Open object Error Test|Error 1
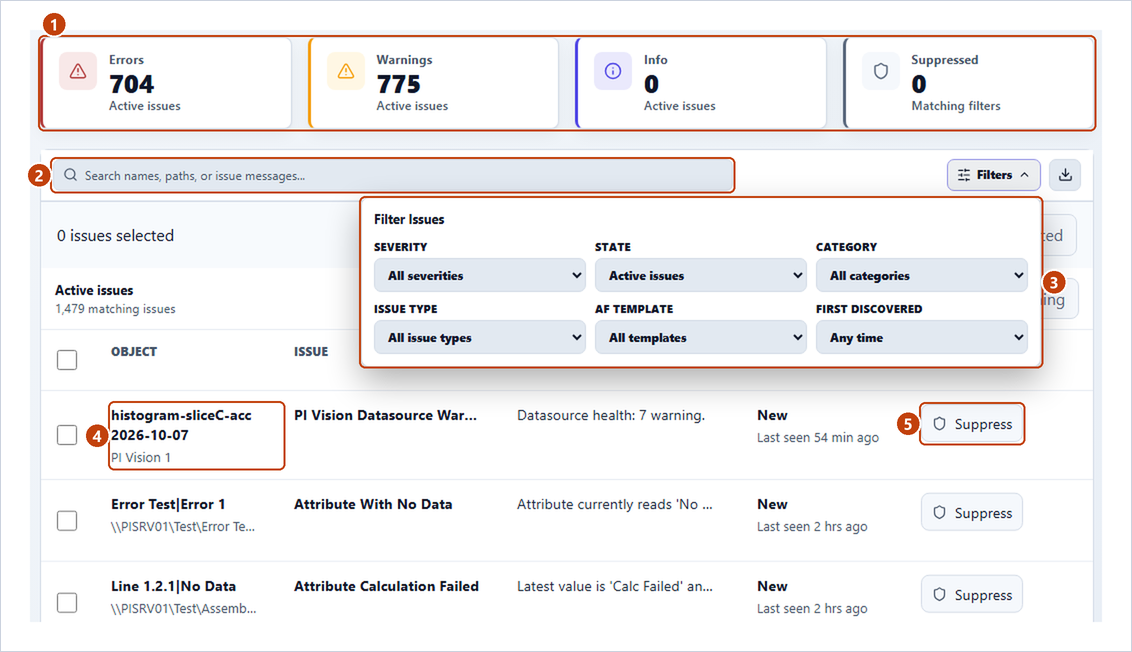Viewport: 1132px width, 652px height. click(168, 504)
